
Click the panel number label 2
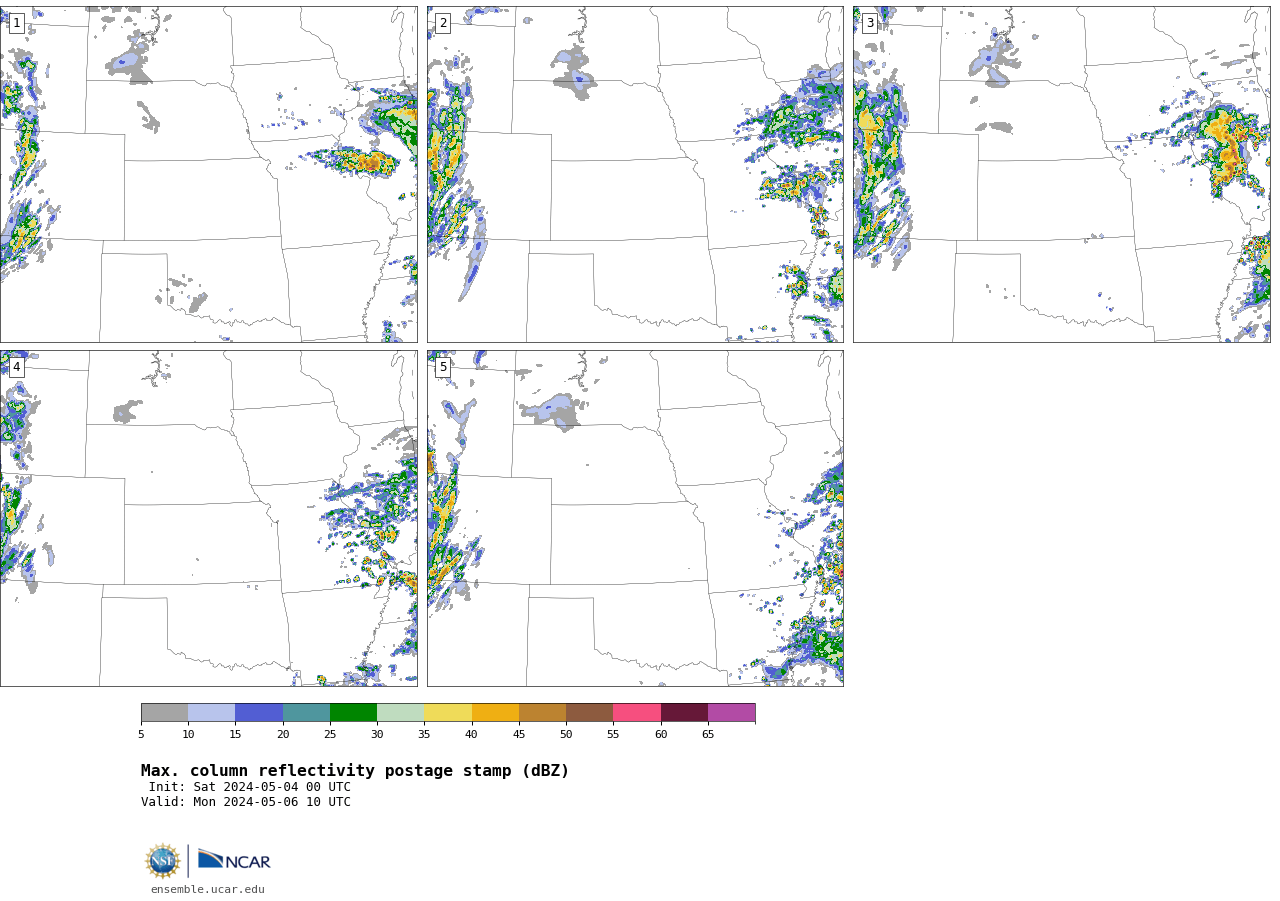click(x=443, y=23)
